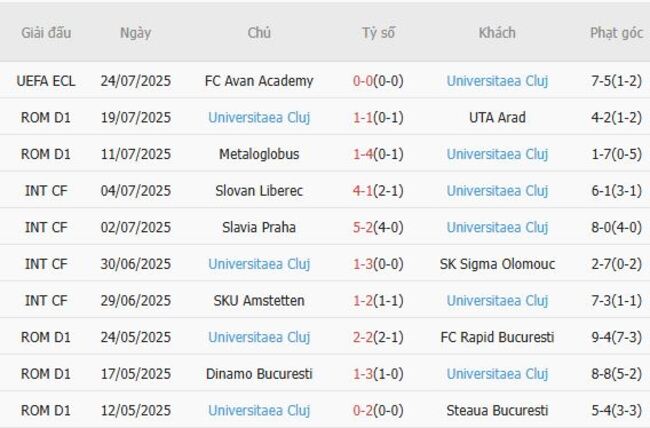Open the SK Sigma Olomouc team link
Image resolution: width=650 pixels, height=428 pixels.
[497, 264]
